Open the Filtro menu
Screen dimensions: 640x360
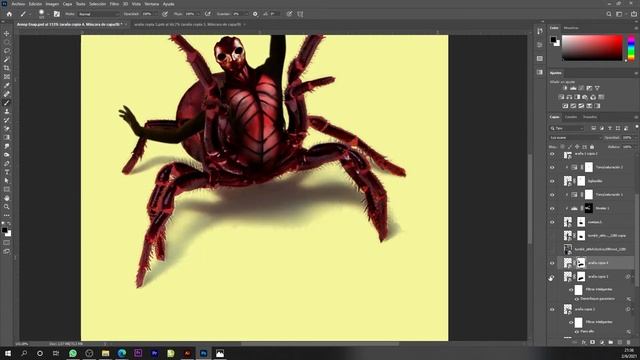tap(114, 4)
